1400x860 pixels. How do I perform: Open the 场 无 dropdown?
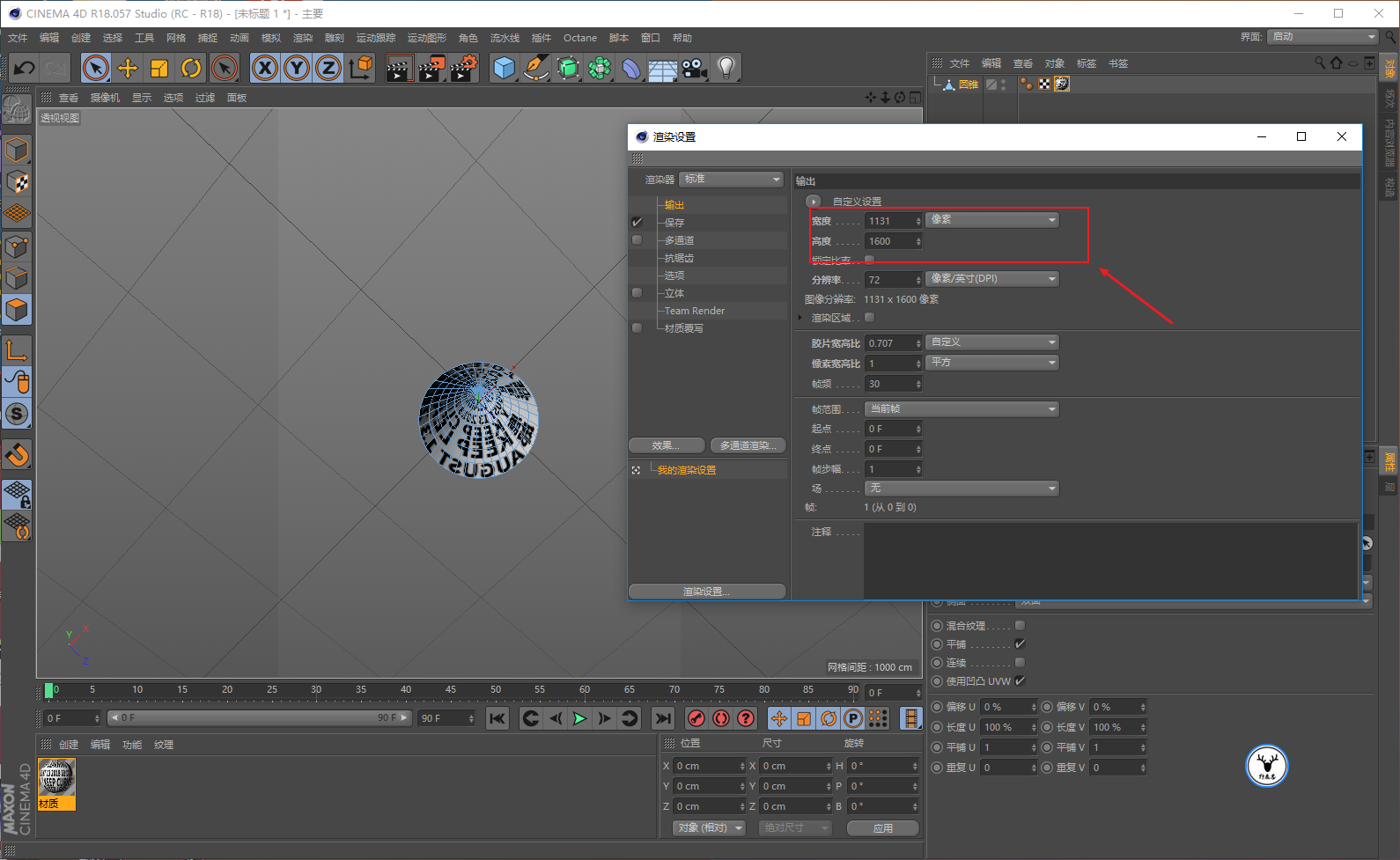click(962, 489)
